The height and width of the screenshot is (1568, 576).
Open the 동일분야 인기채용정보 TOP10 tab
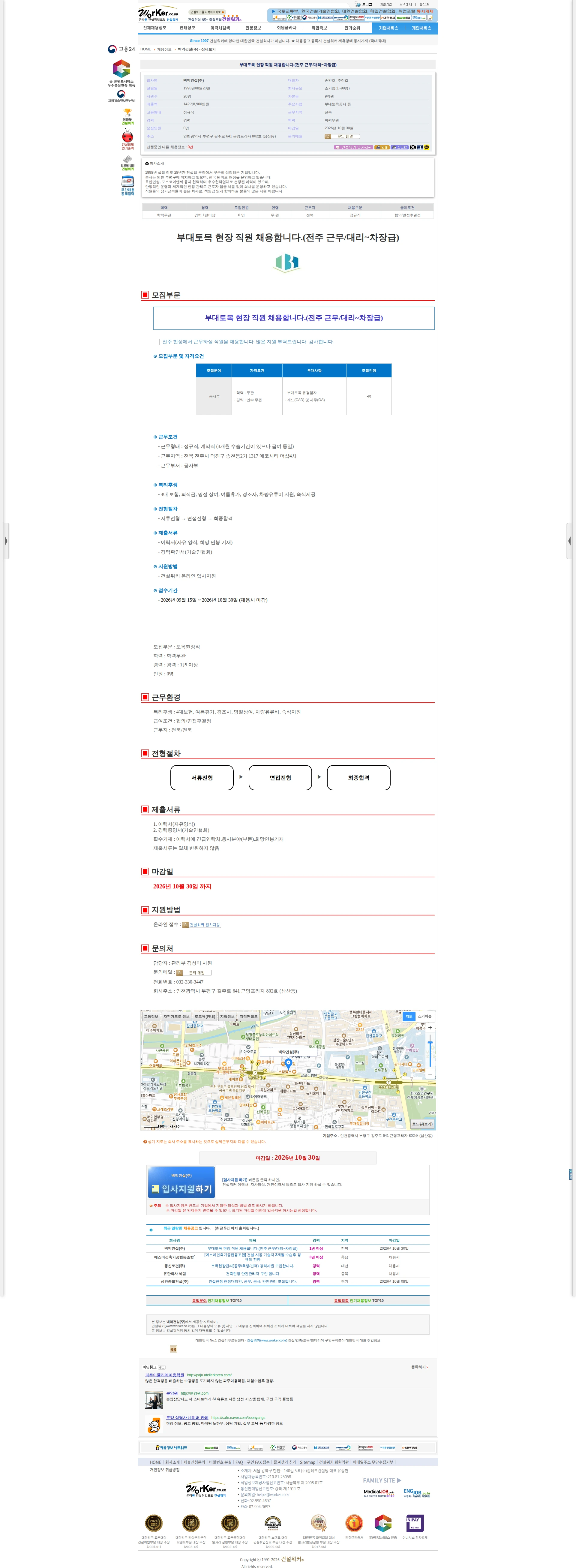coord(217,1300)
